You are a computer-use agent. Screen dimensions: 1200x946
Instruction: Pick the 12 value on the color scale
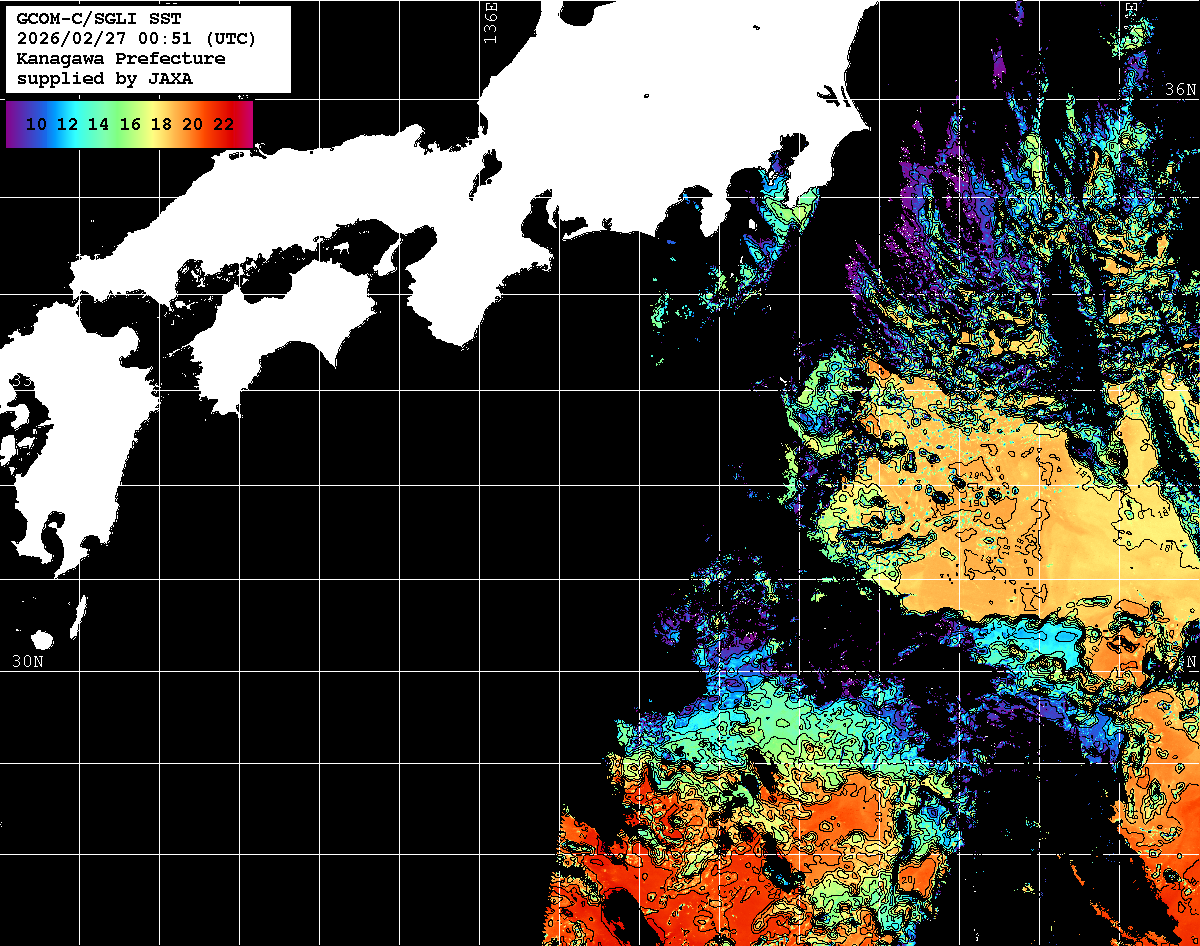point(67,125)
